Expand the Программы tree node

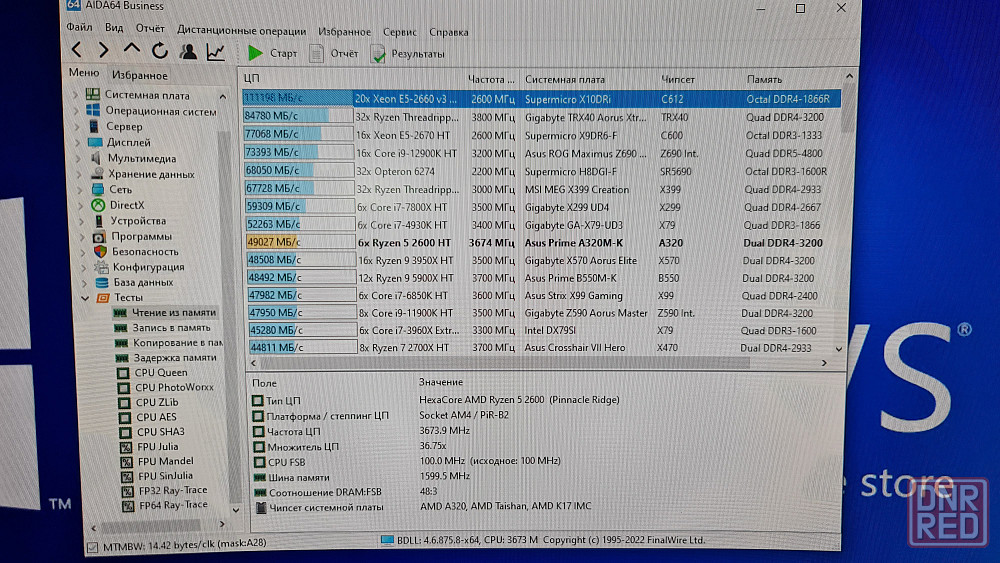[x=82, y=237]
